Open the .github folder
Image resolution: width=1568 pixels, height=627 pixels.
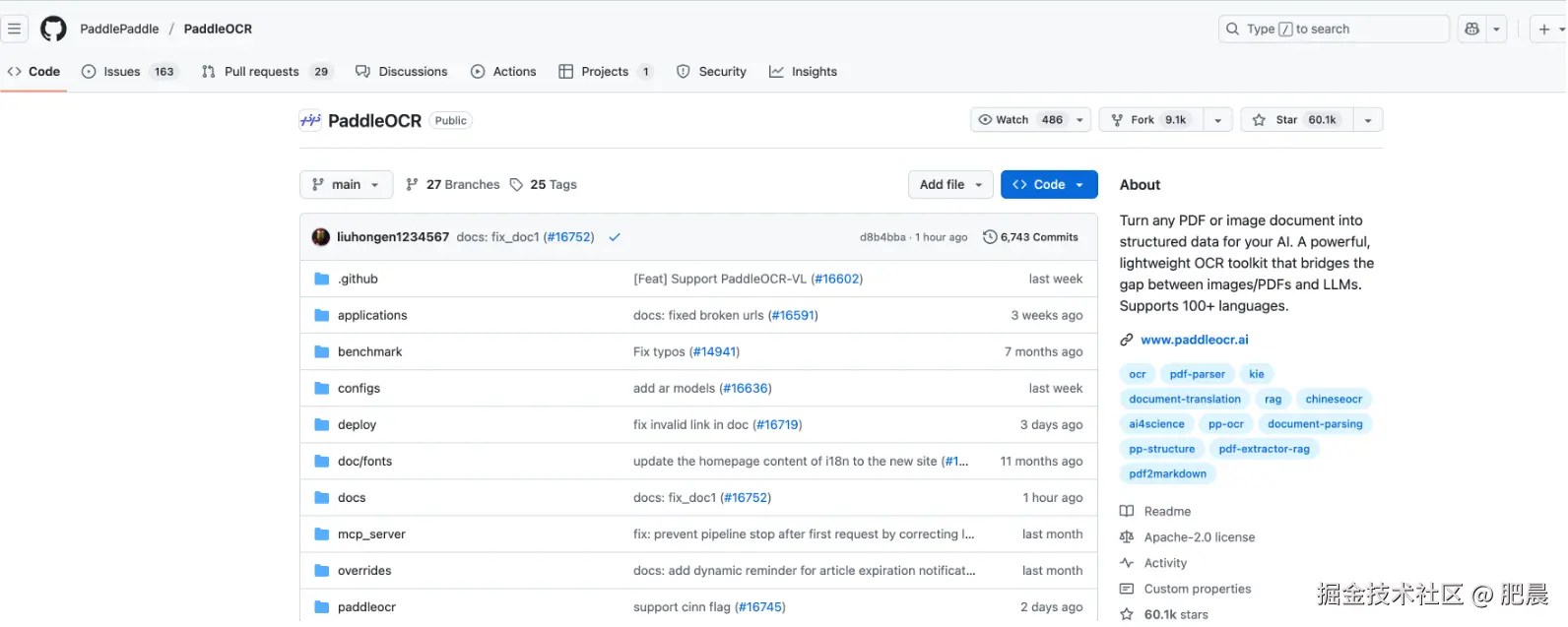pyautogui.click(x=358, y=280)
